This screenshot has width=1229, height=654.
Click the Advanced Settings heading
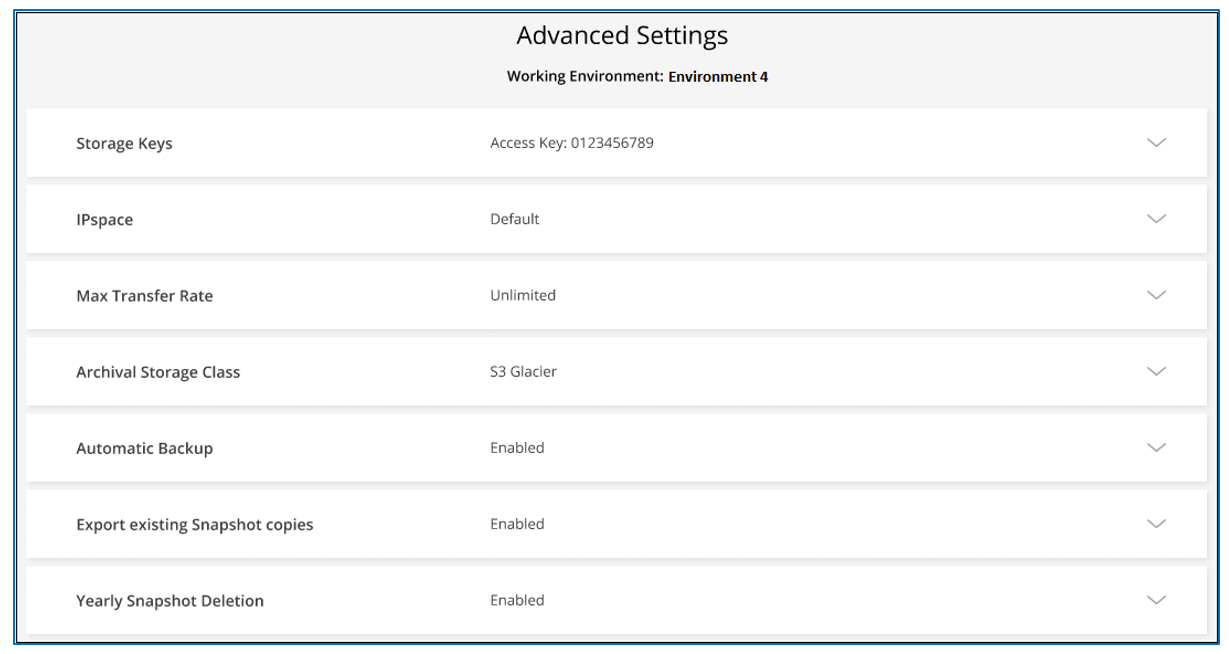622,36
